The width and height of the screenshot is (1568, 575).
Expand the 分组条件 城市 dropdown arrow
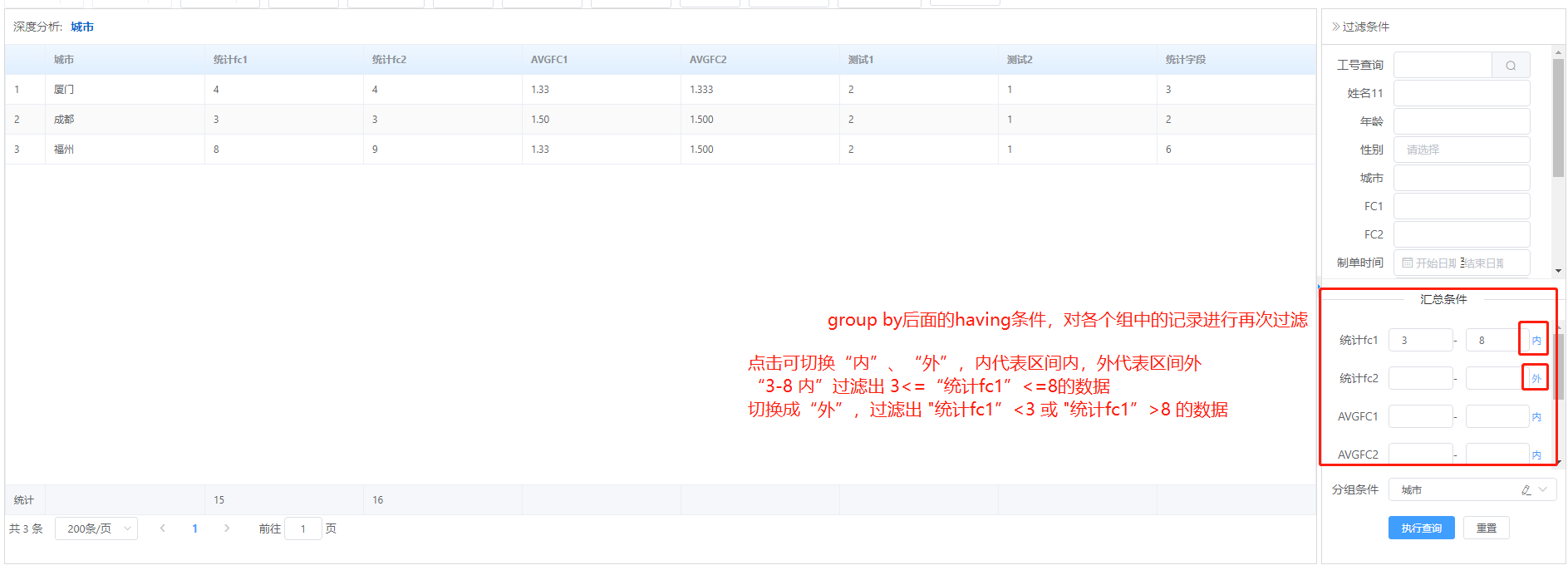tap(1543, 490)
